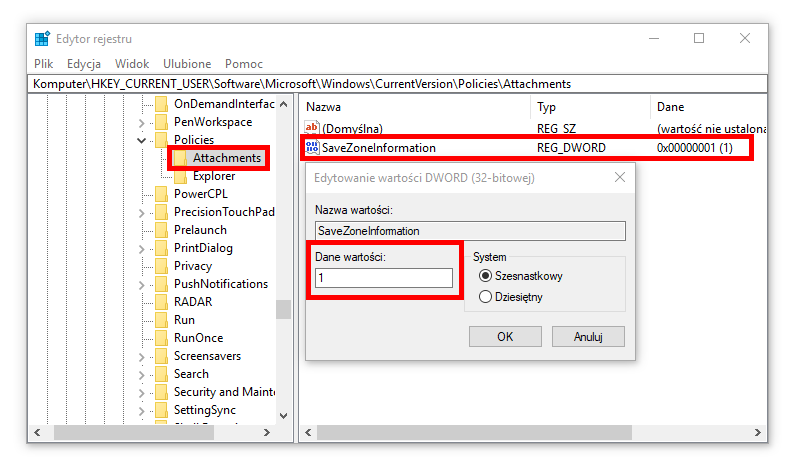Click the Screensavers folder icon
This screenshot has height=470, width=802.
coord(162,356)
